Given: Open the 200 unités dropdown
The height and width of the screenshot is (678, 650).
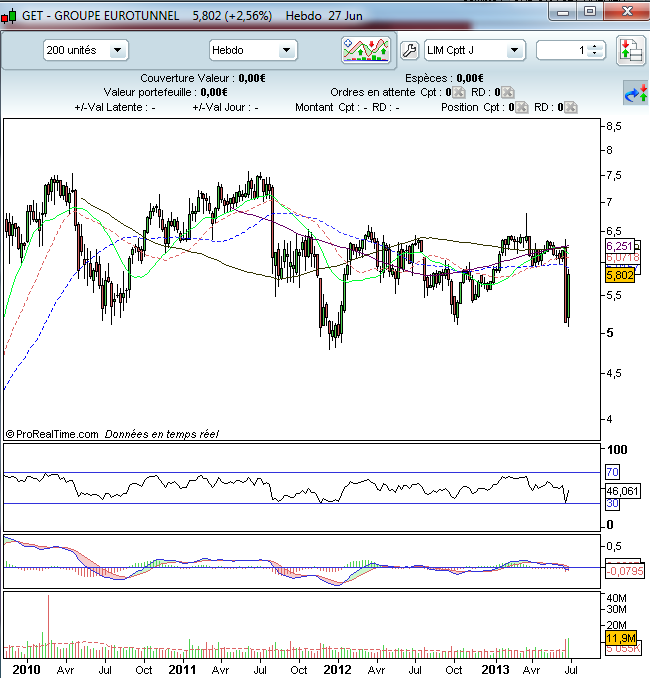Looking at the screenshot, I should pos(86,50).
